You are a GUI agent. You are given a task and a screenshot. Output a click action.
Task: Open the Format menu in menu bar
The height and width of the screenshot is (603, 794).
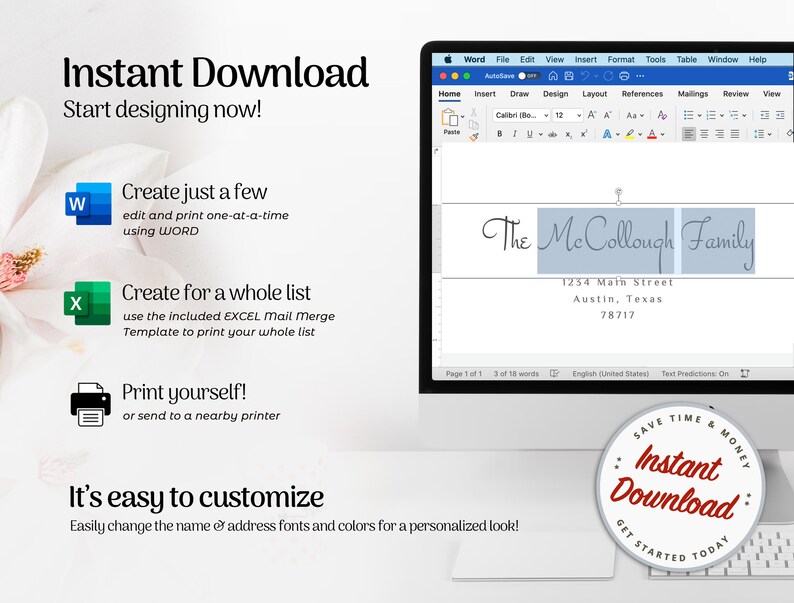tap(621, 59)
